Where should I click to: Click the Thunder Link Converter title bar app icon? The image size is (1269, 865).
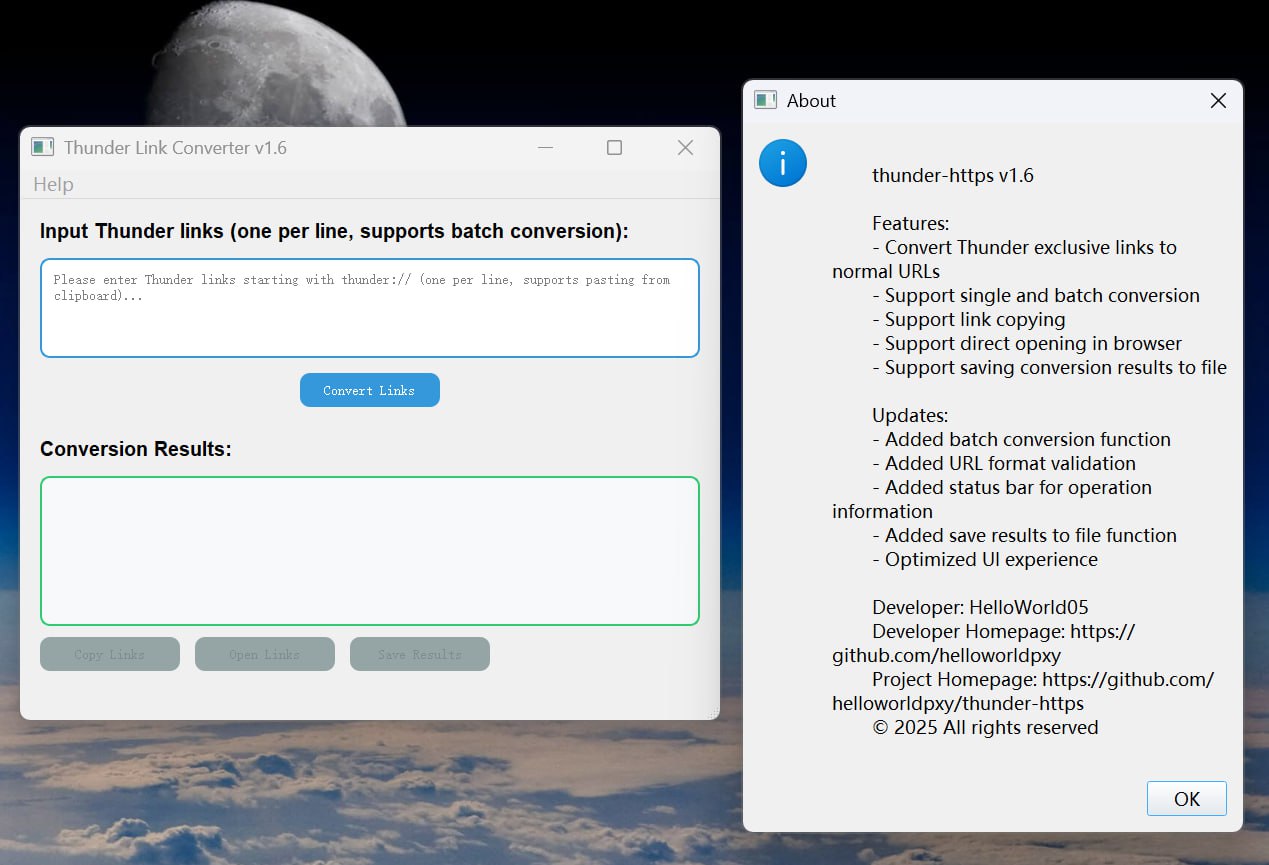coord(42,148)
